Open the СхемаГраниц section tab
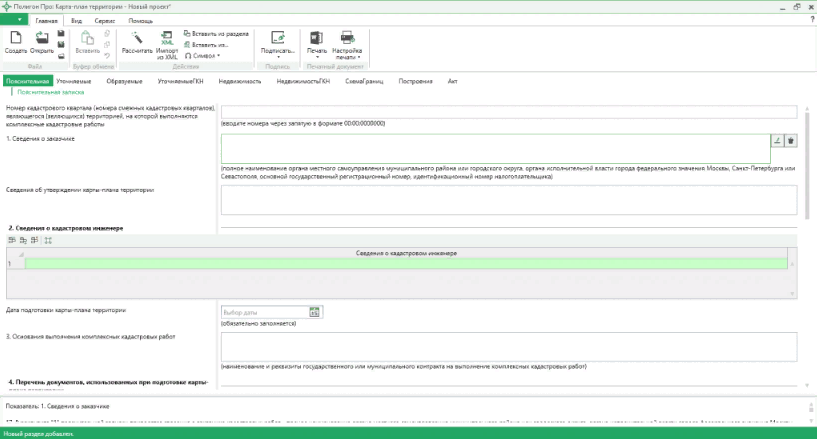817x439 pixels. 365,81
